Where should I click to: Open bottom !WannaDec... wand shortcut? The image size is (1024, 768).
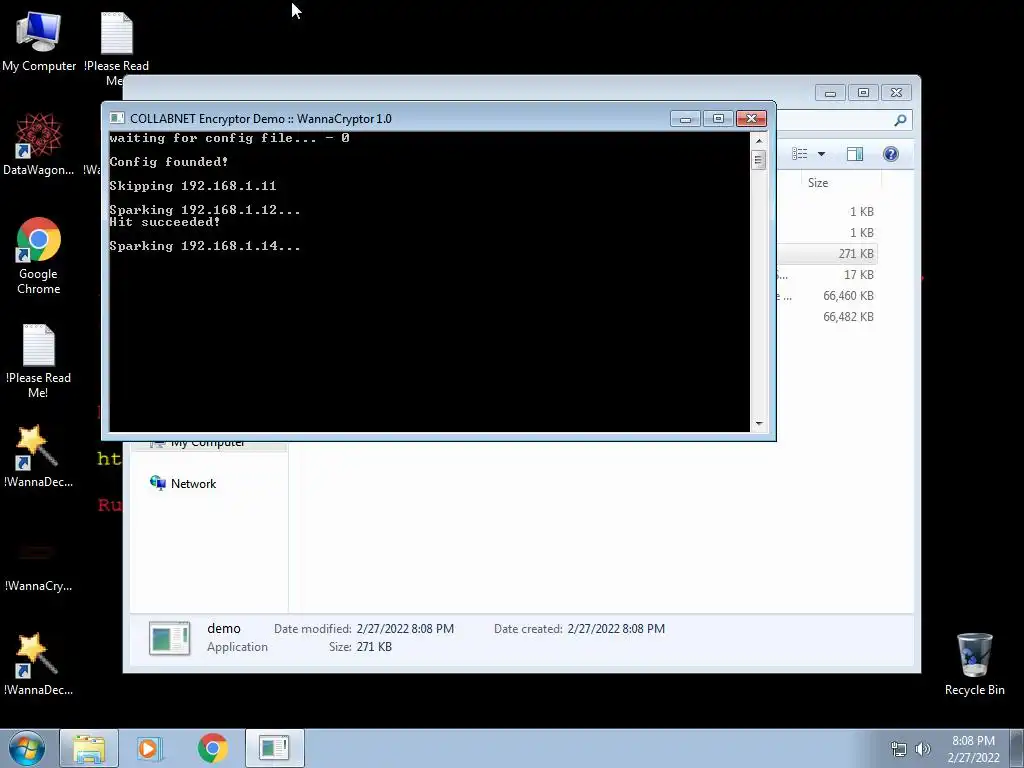coord(39,664)
